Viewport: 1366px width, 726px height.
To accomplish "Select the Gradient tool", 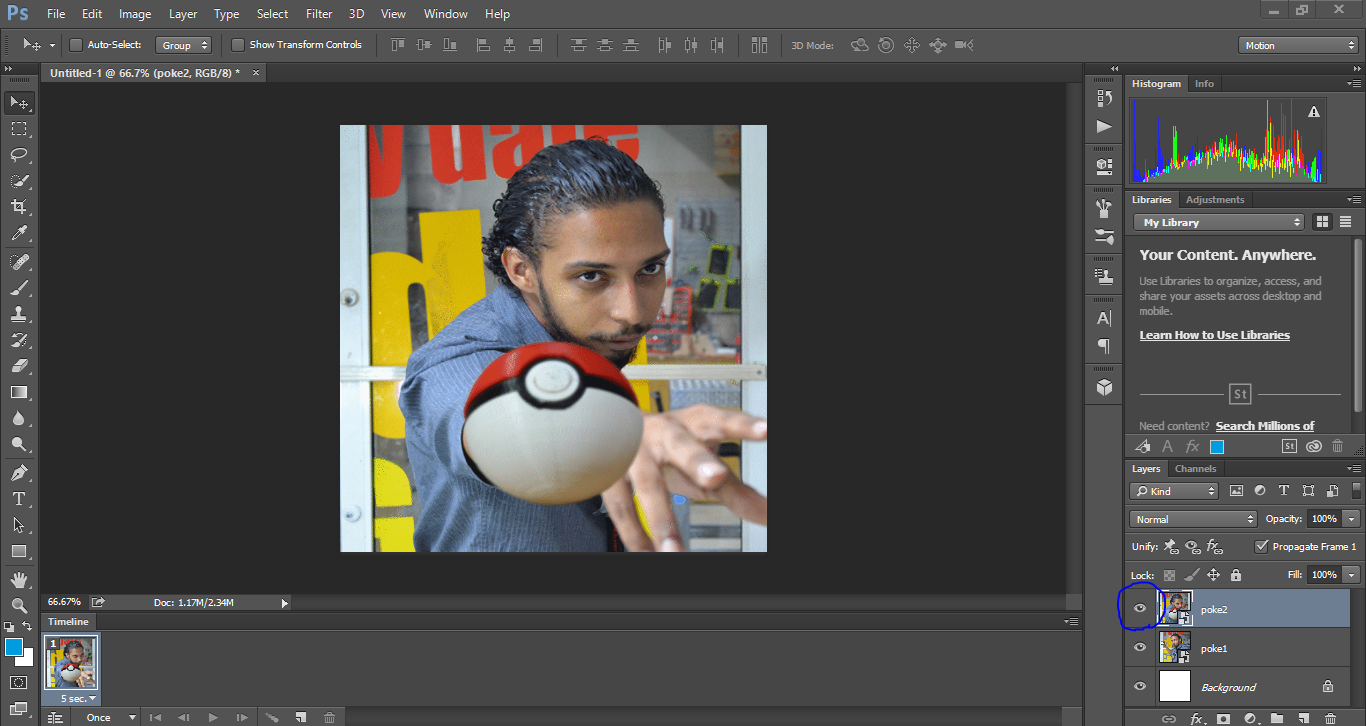I will [x=19, y=392].
